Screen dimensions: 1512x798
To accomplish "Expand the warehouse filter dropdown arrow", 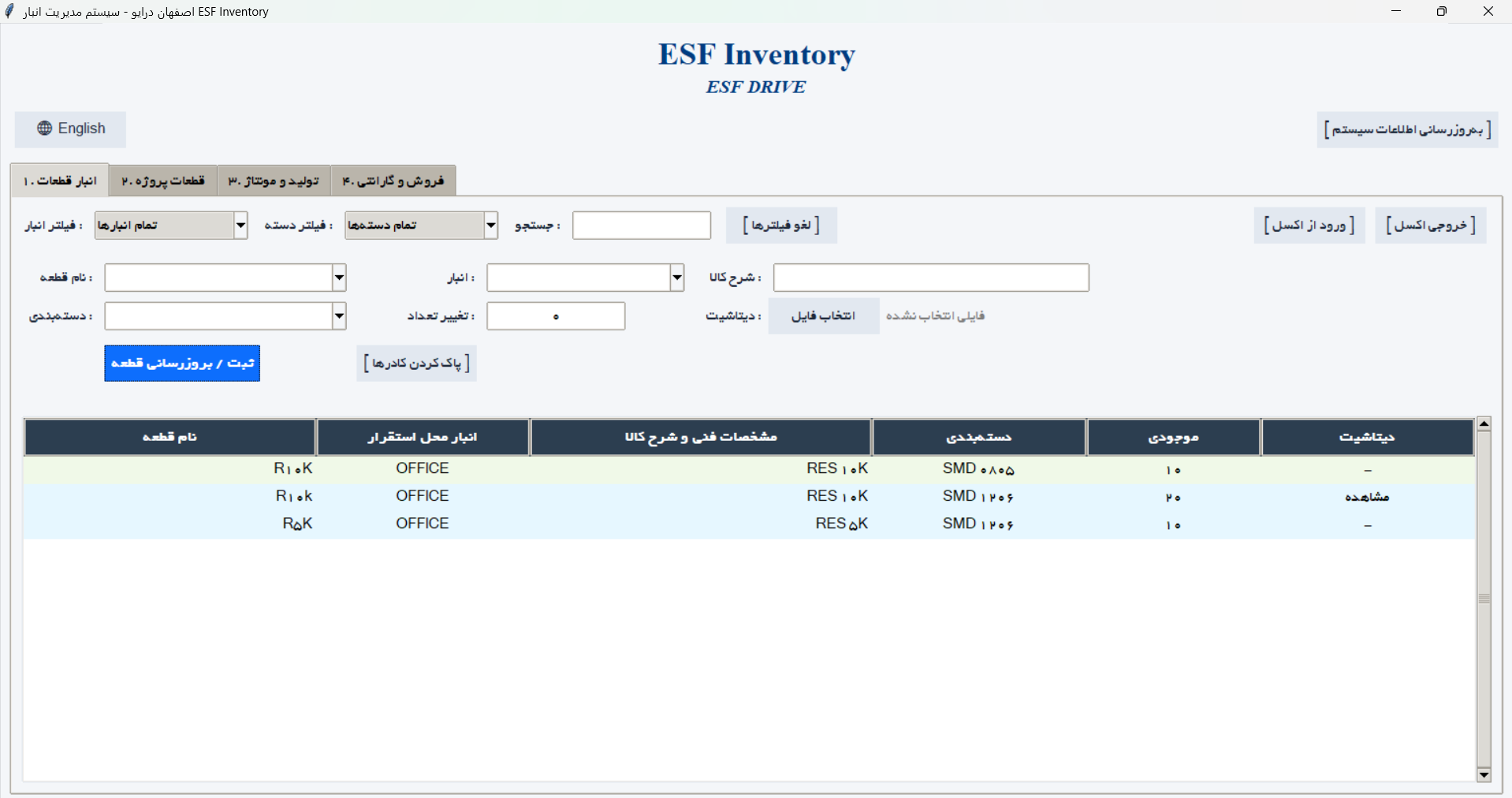I will [241, 226].
